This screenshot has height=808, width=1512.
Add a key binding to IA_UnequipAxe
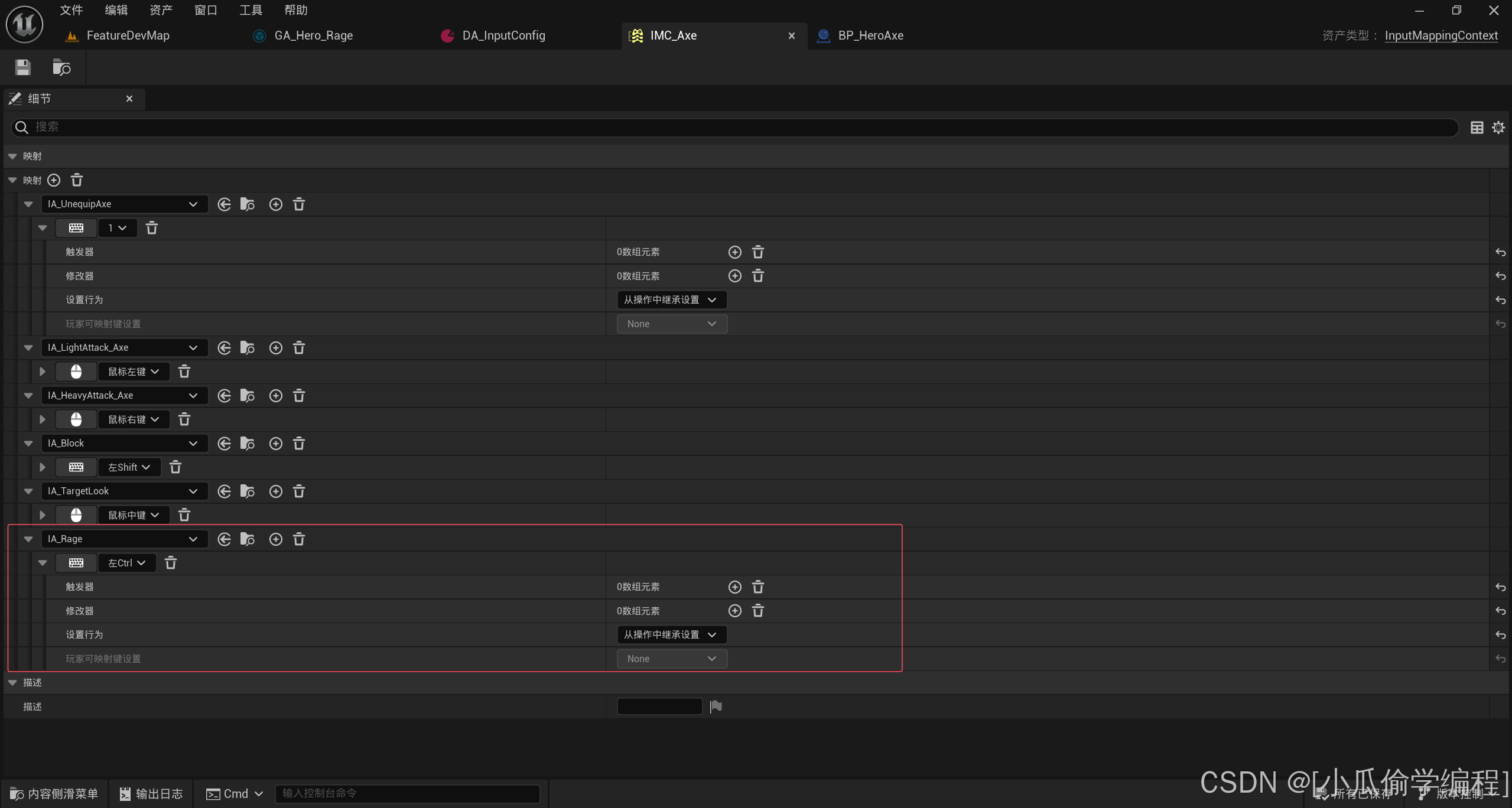[x=276, y=204]
